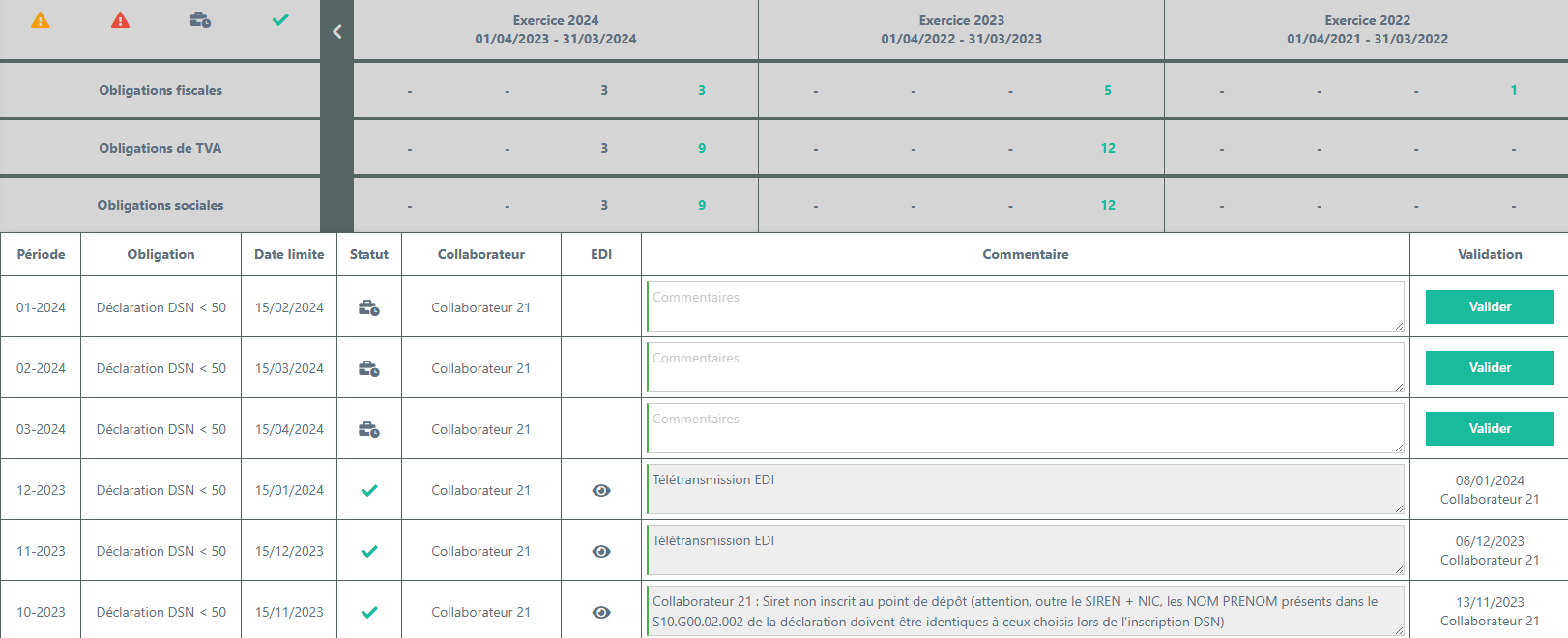Click the green checkmark icon in header
Screen dimensions: 1568x638
click(280, 20)
